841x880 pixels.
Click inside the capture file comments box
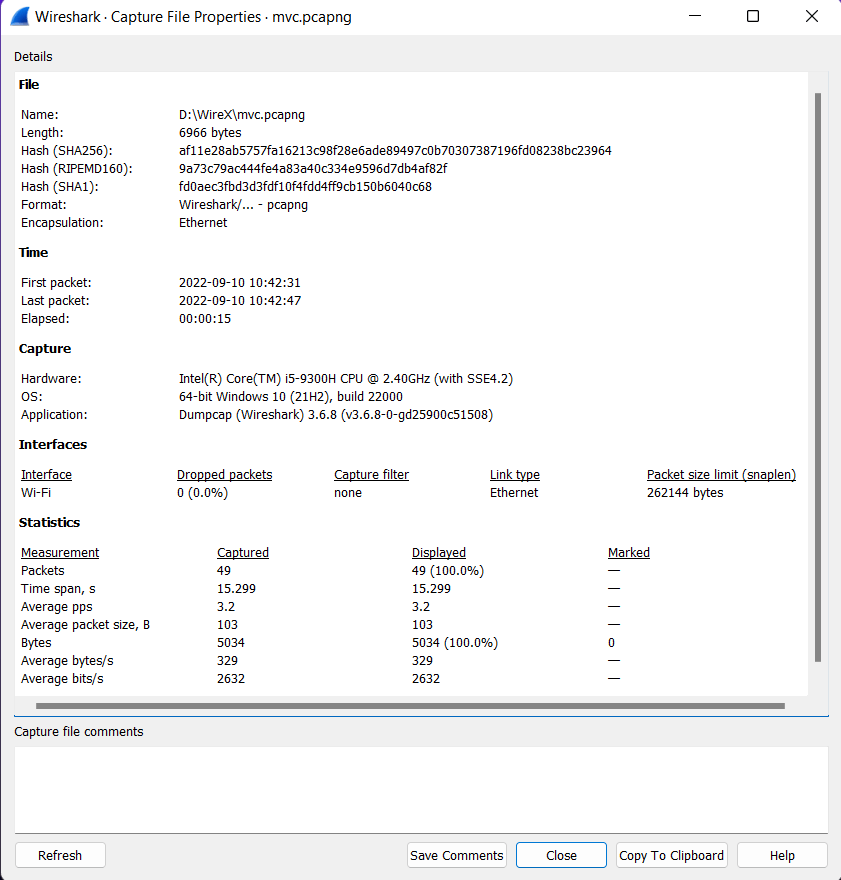tap(421, 790)
